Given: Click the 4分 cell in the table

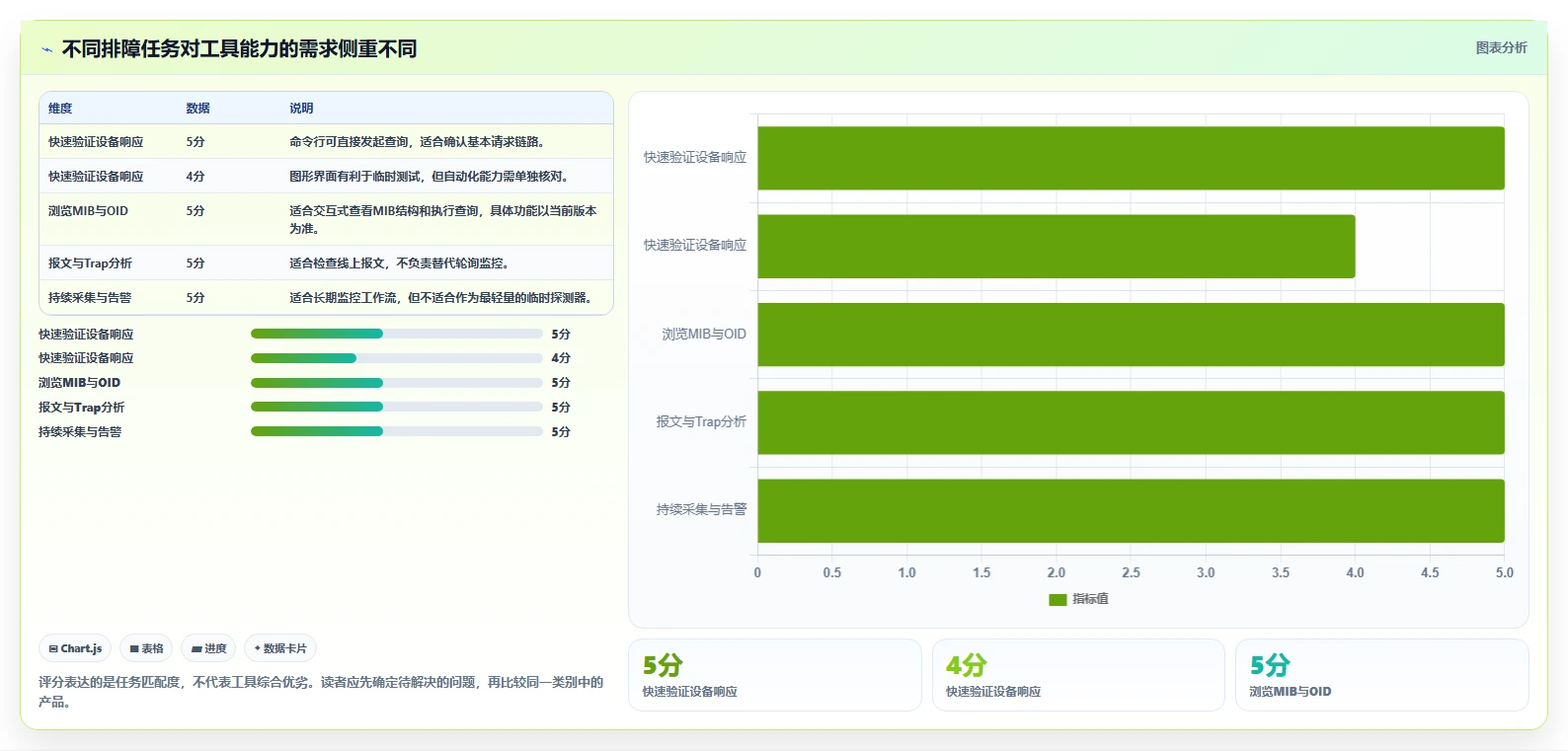Looking at the screenshot, I should coord(196,177).
